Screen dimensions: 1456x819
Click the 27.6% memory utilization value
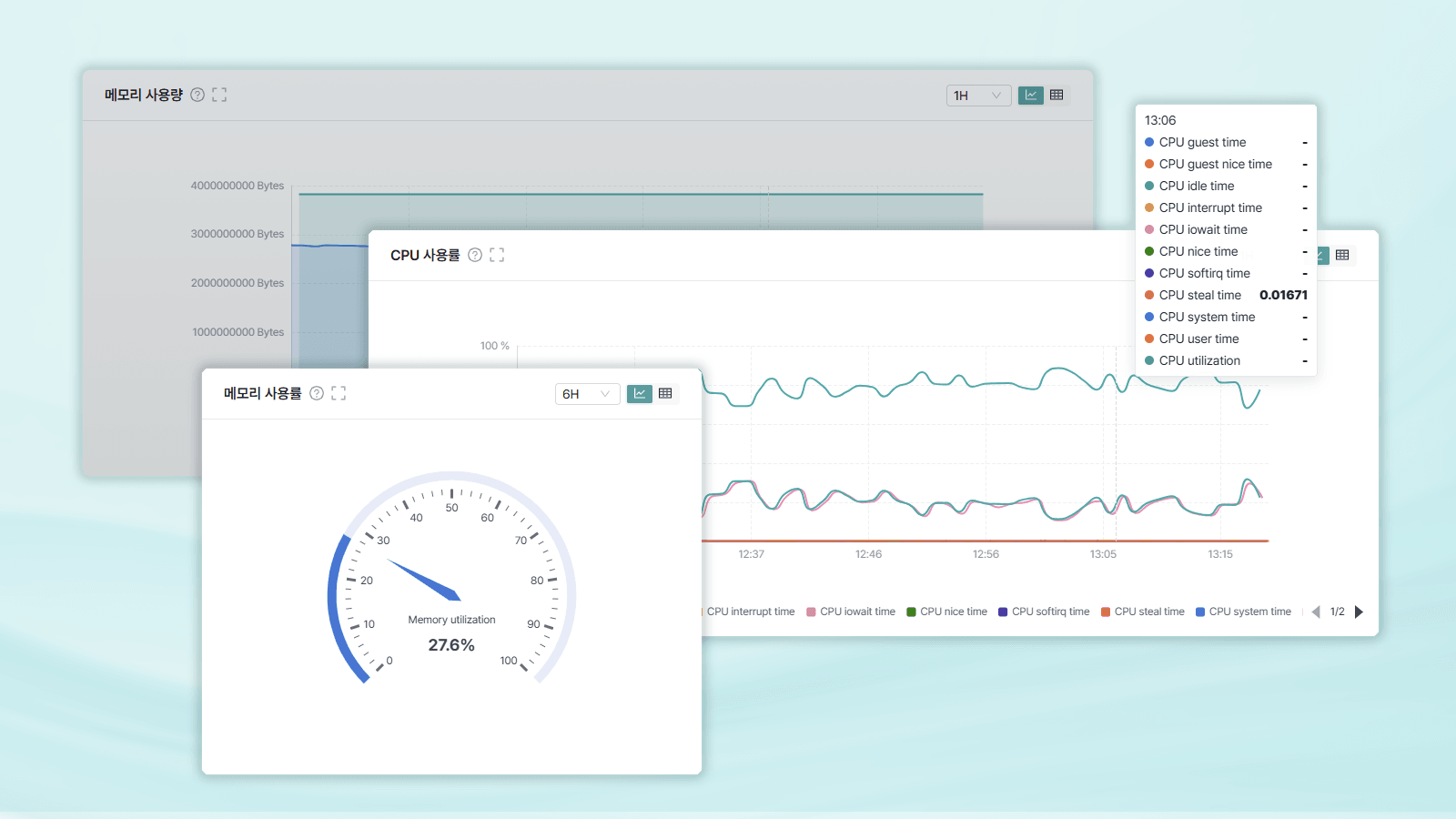click(x=451, y=645)
